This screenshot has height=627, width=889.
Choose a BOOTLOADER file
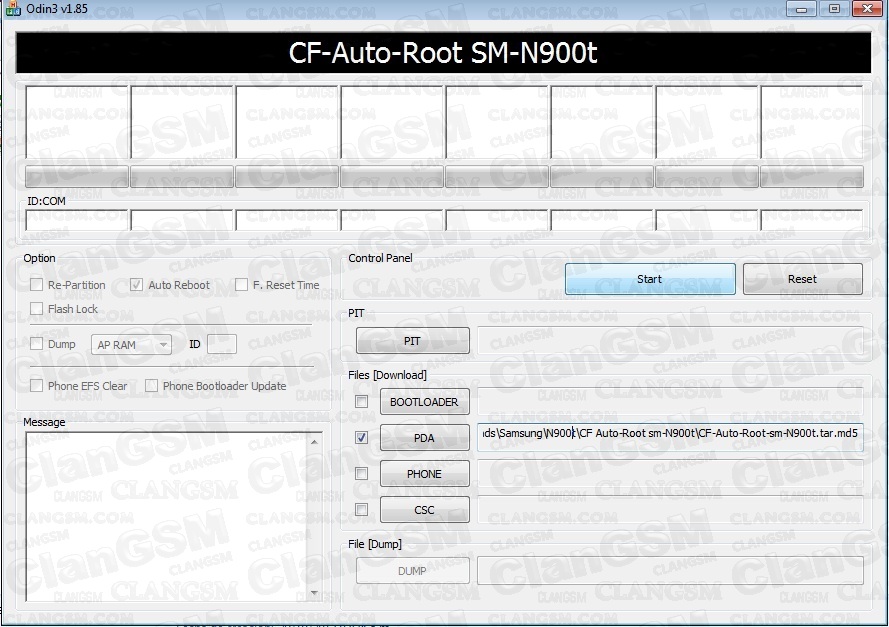coord(425,402)
